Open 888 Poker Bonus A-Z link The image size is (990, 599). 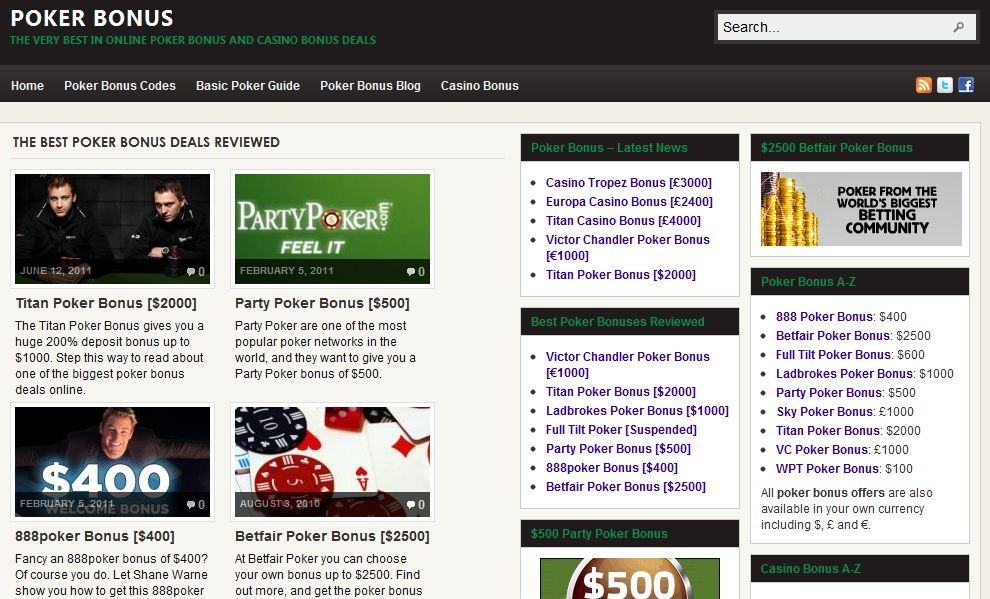(824, 316)
